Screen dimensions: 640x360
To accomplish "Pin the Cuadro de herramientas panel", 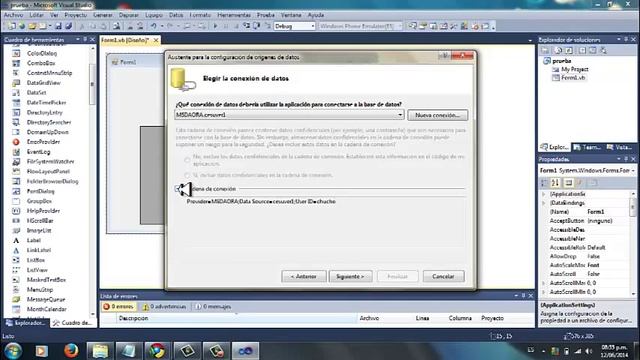I will pos(85,40).
